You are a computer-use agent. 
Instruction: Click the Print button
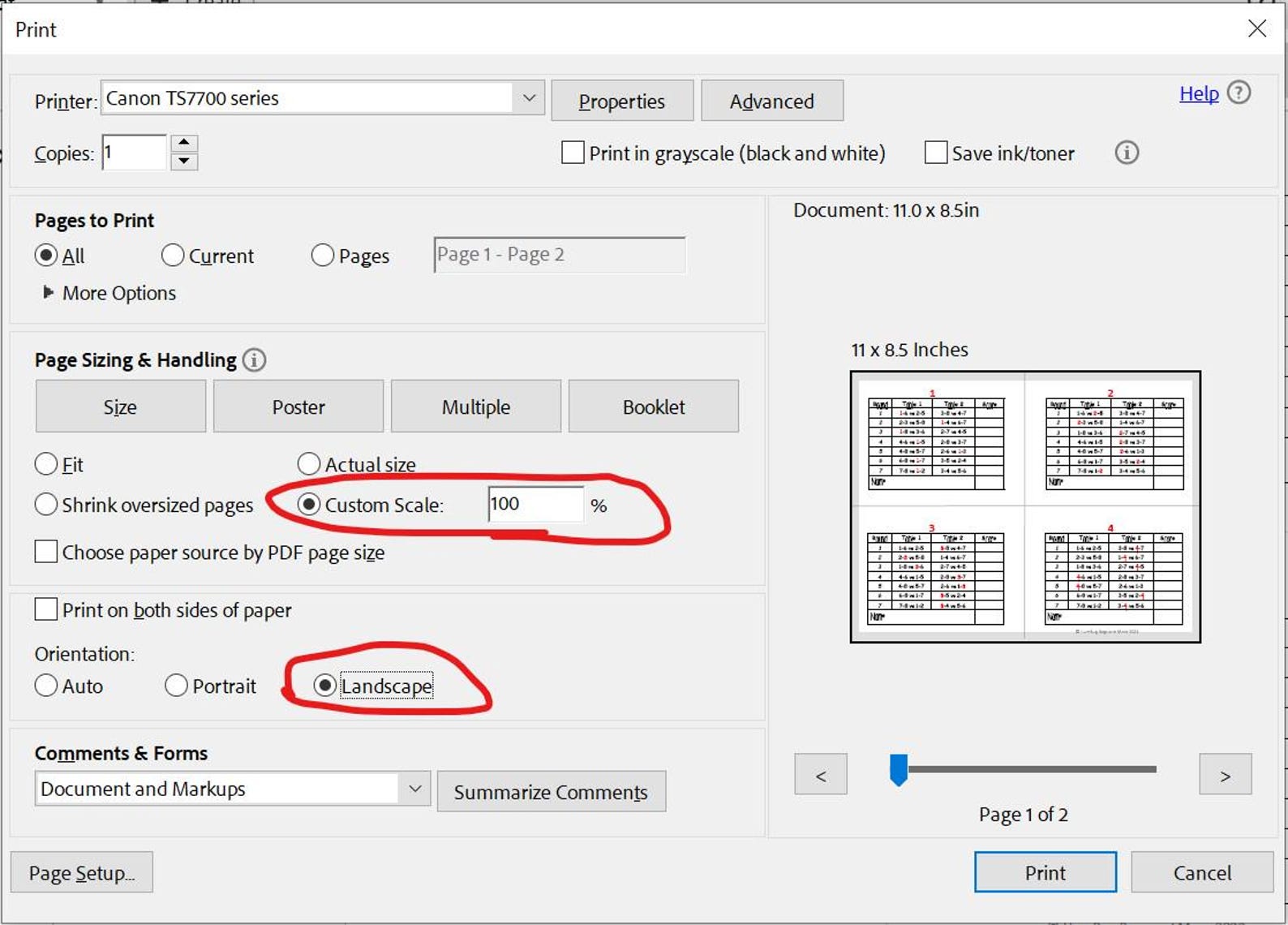pyautogui.click(x=1045, y=872)
